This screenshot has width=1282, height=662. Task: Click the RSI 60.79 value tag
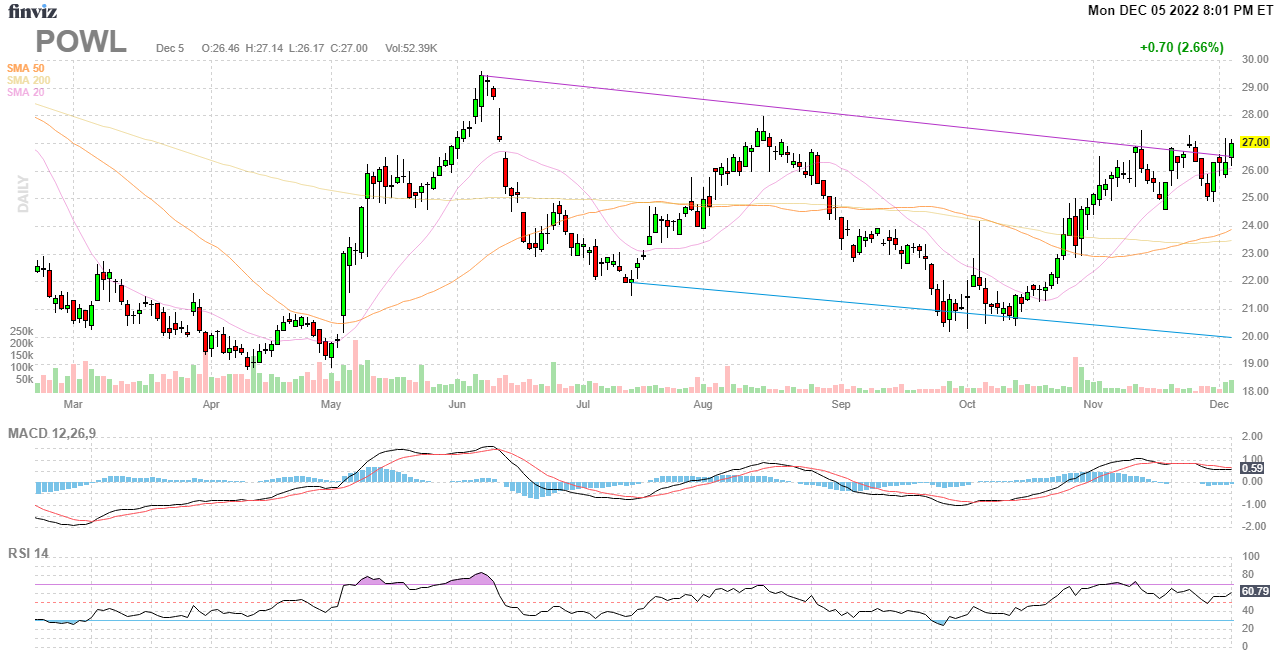pyautogui.click(x=1254, y=591)
